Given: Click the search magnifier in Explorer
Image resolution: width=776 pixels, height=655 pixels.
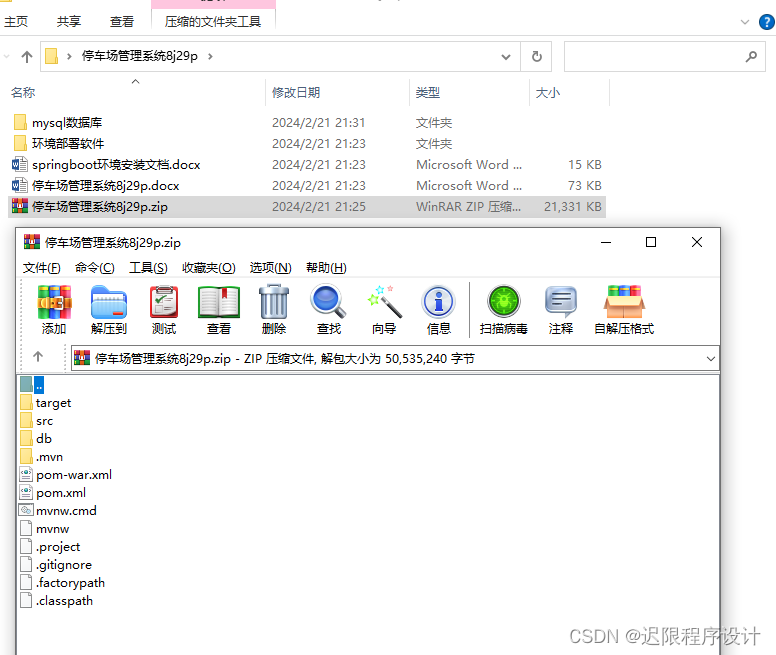Looking at the screenshot, I should (751, 56).
